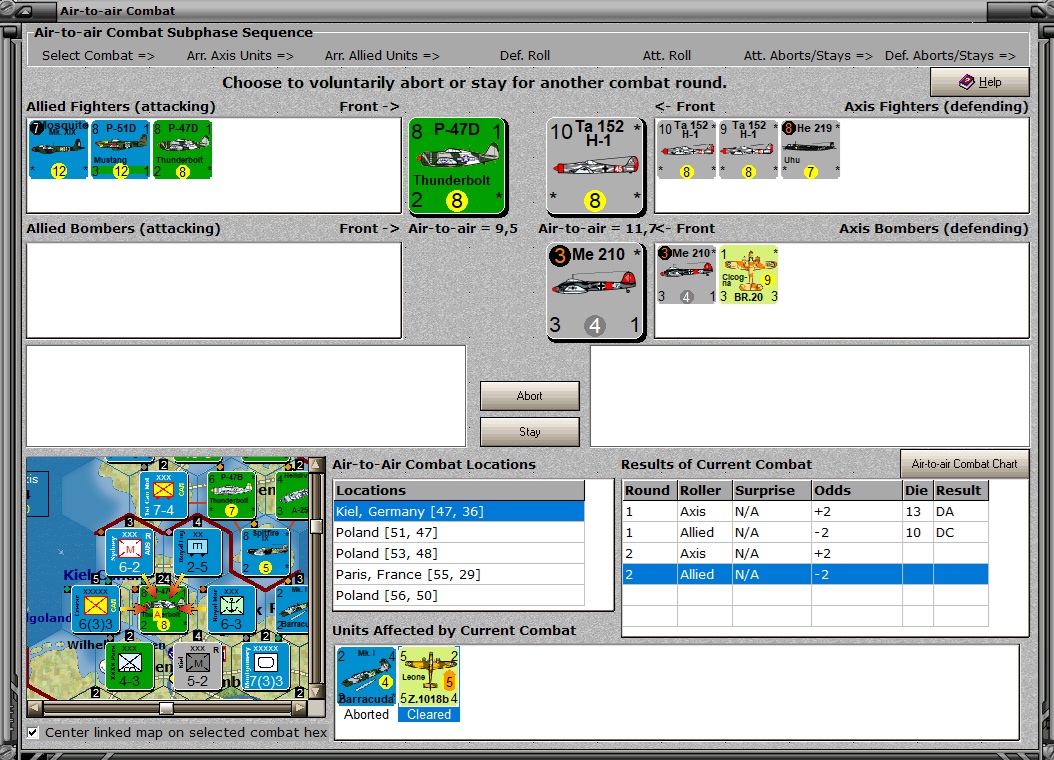Select the 10-rated Ta 152 in Axis Fighters list
Screen dimensions: 1054x760
pyautogui.click(x=686, y=149)
